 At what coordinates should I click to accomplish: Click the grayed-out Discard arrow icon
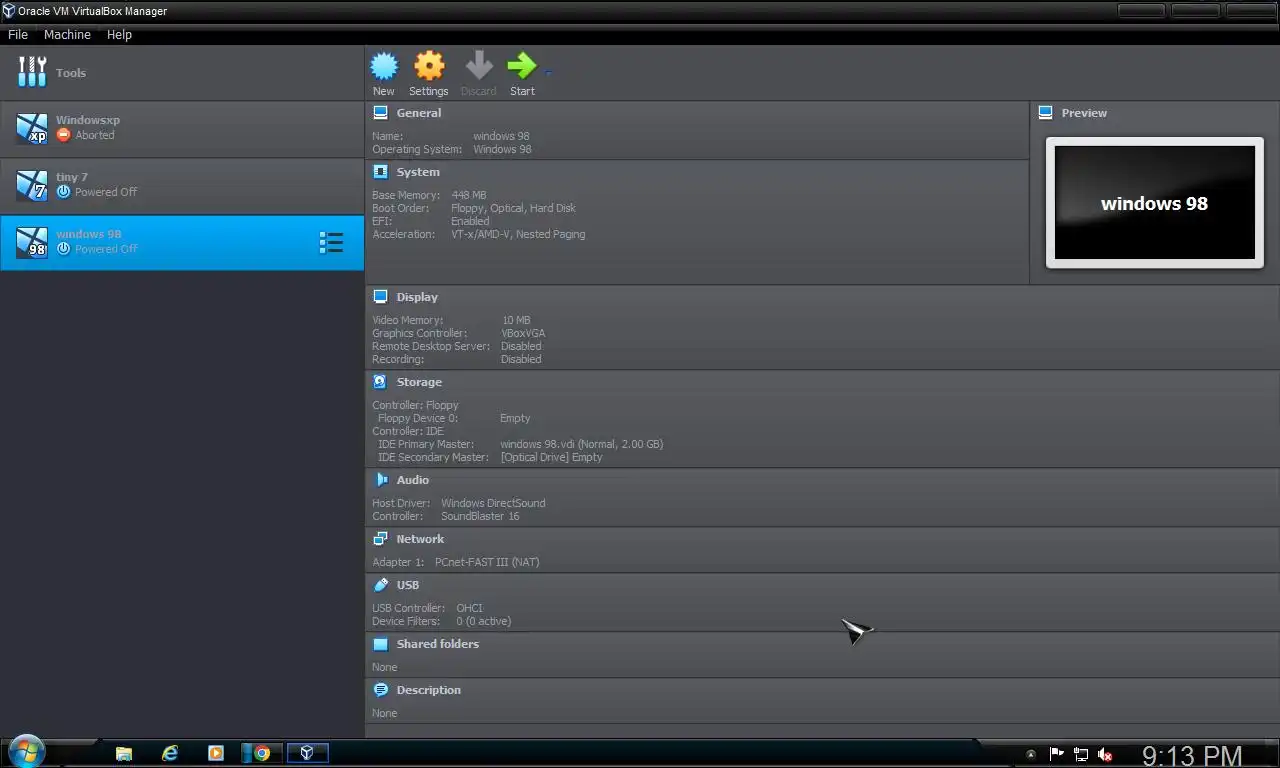tap(479, 67)
